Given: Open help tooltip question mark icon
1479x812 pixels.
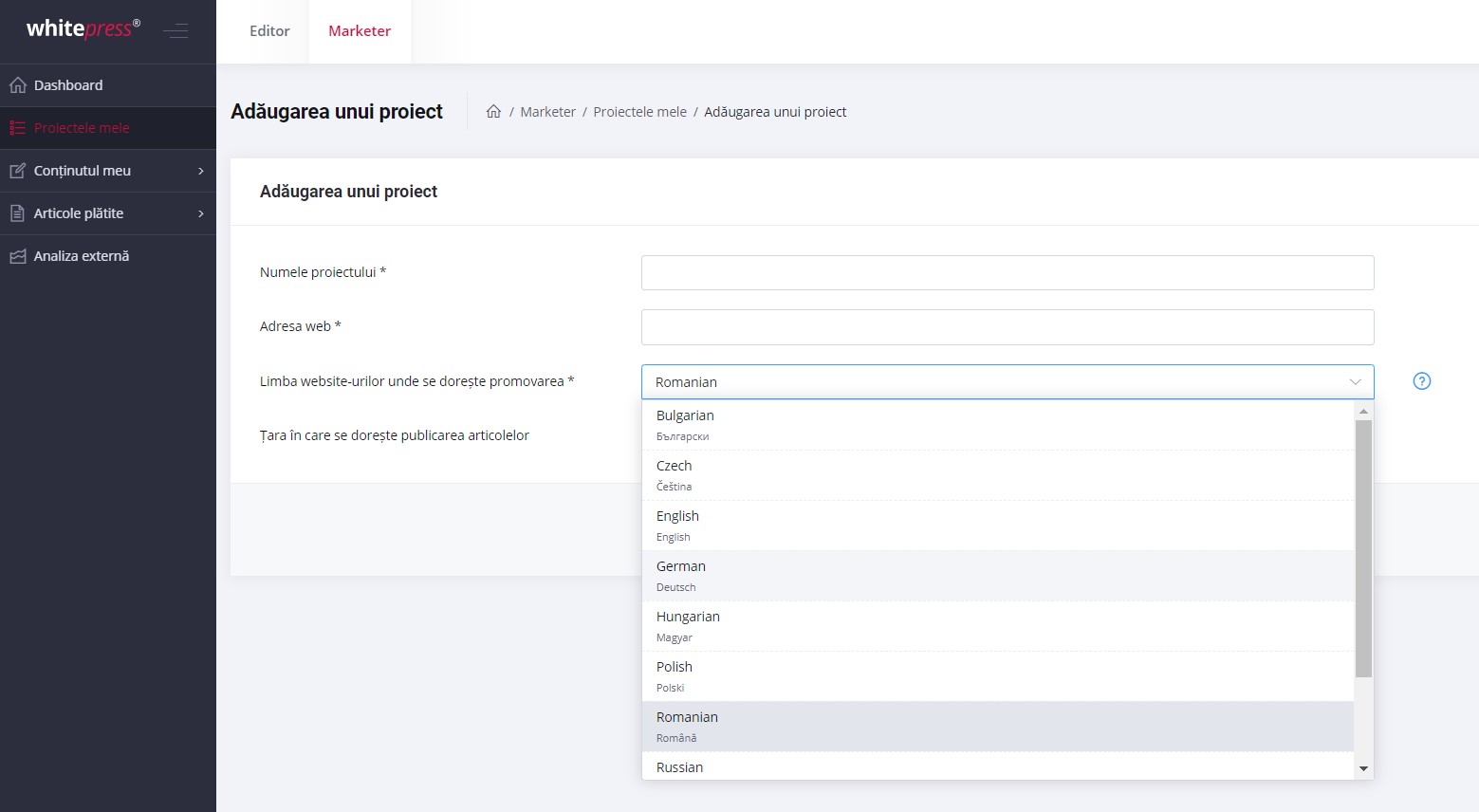Looking at the screenshot, I should [1422, 381].
